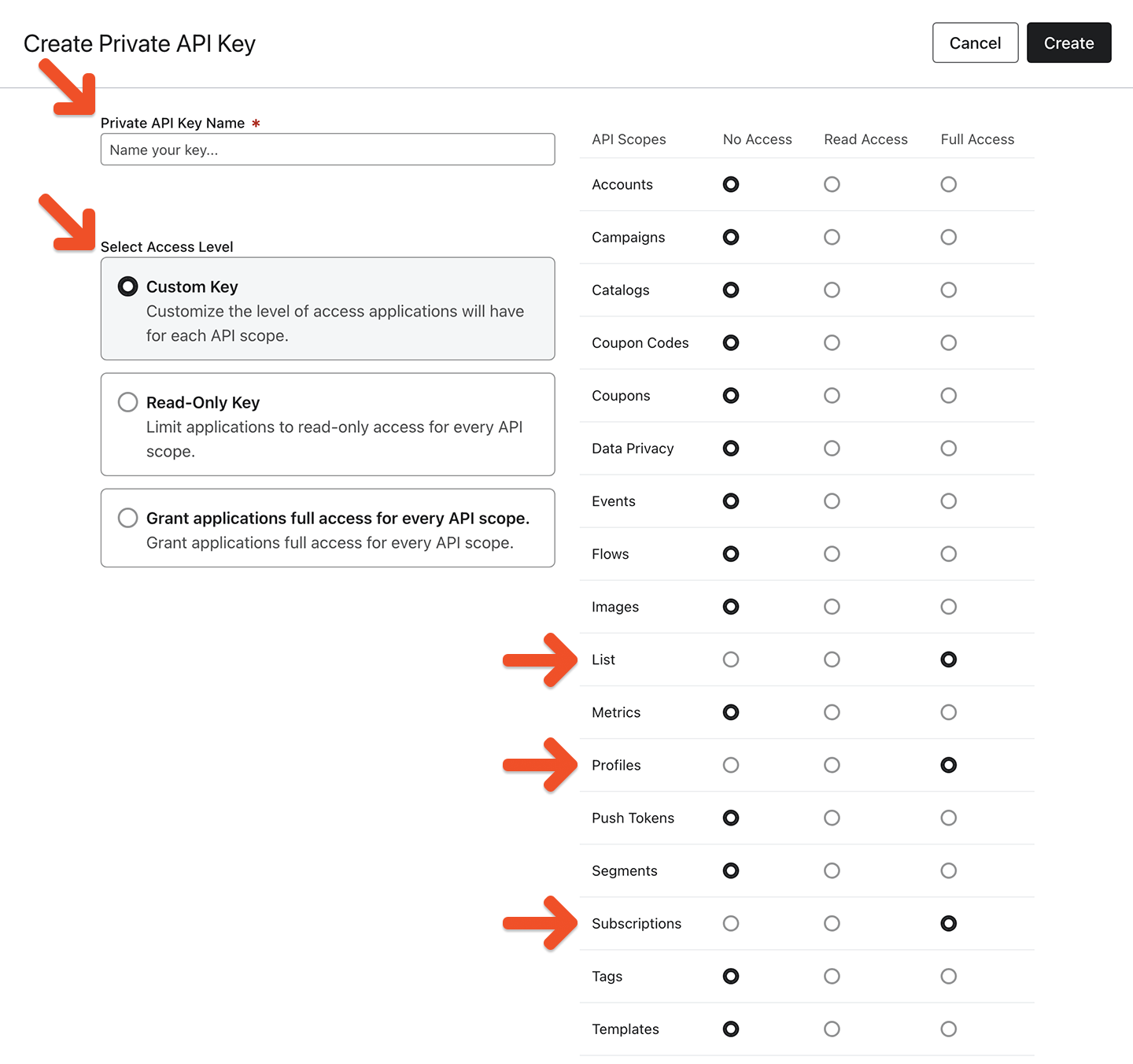Image resolution: width=1133 pixels, height=1064 pixels.
Task: Set Catalogs scope to Read Access
Action: (832, 290)
